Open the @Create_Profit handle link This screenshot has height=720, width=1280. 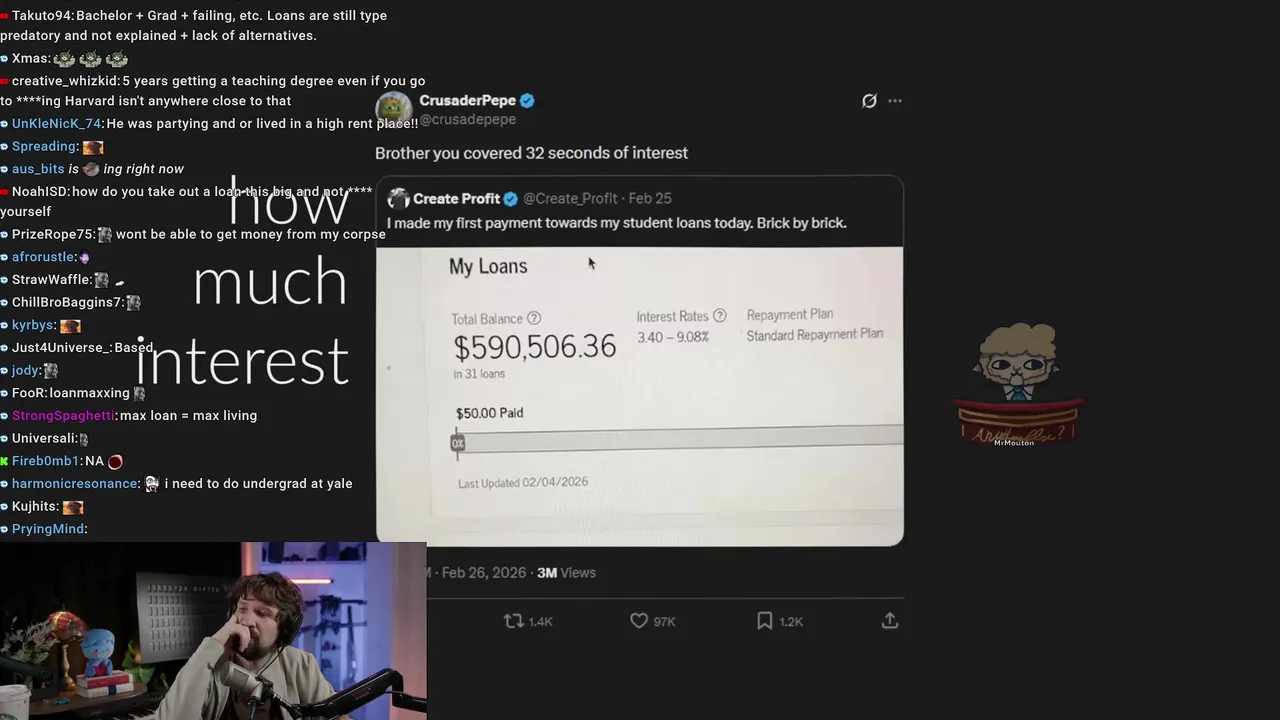571,198
